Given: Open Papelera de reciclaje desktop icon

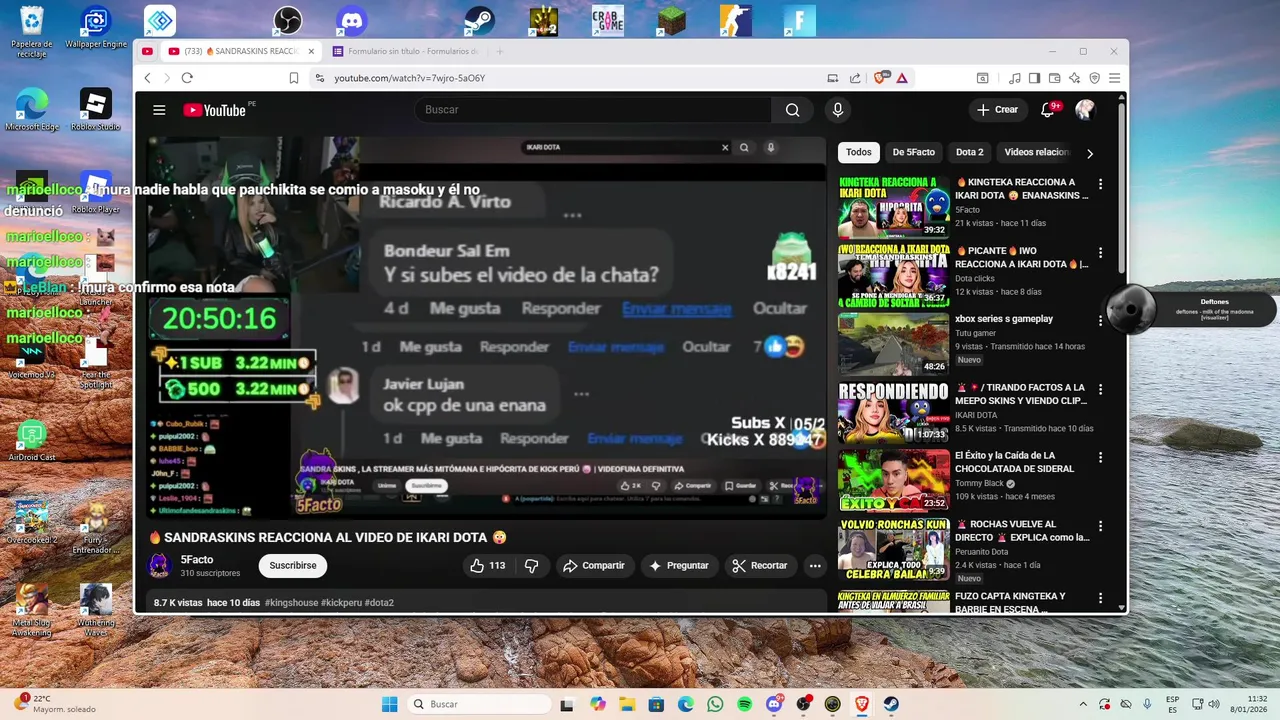Looking at the screenshot, I should pos(32,32).
